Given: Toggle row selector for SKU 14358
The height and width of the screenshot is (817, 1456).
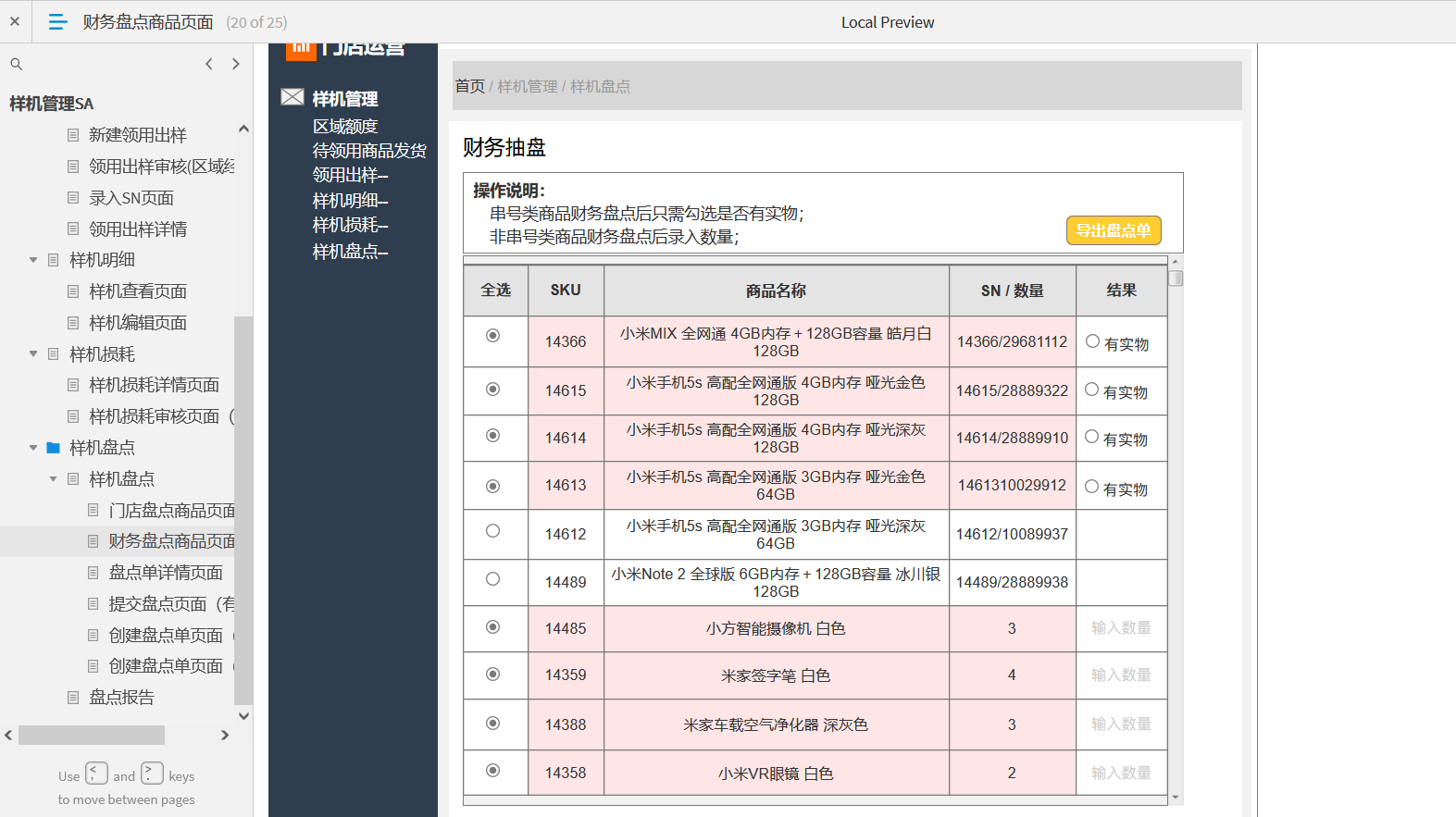Looking at the screenshot, I should (493, 771).
